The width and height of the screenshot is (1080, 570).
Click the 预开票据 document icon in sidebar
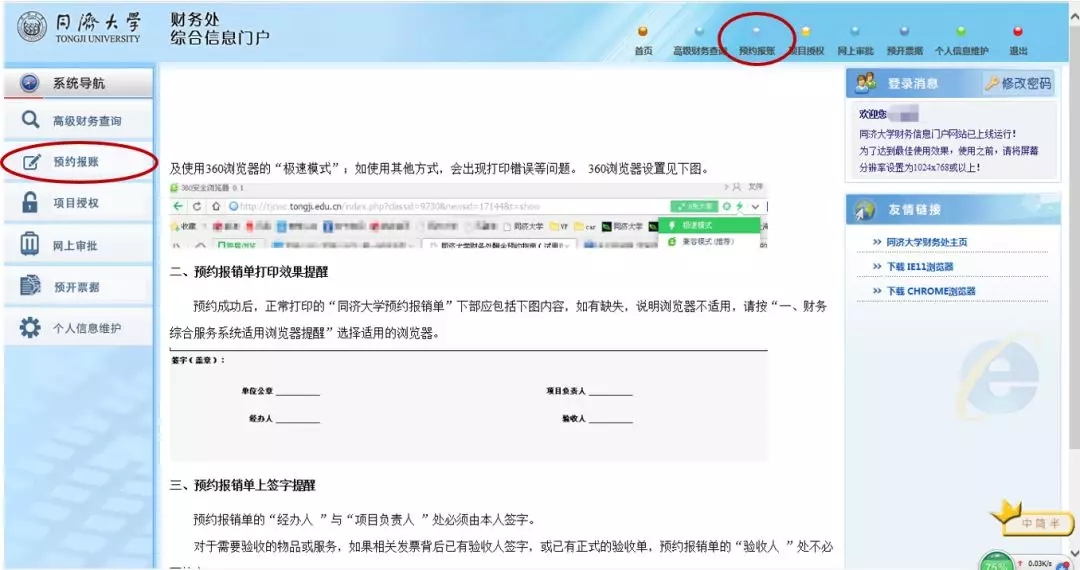click(x=31, y=287)
